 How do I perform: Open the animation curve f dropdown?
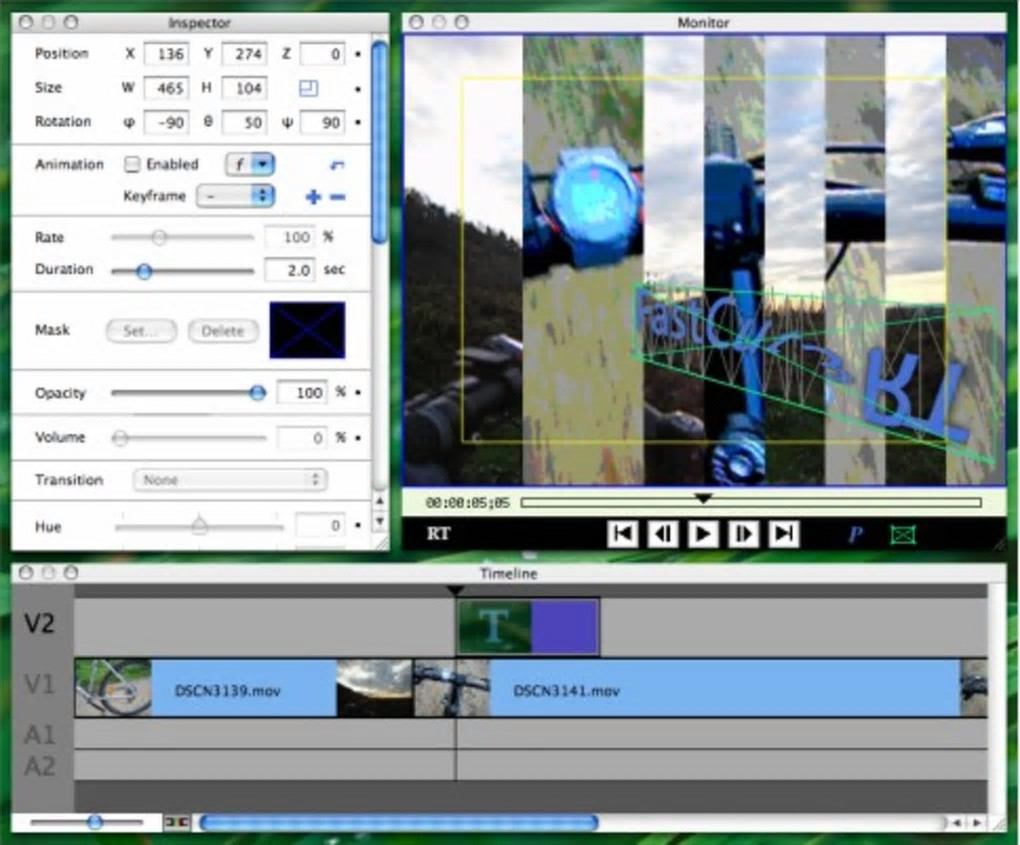pyautogui.click(x=250, y=165)
